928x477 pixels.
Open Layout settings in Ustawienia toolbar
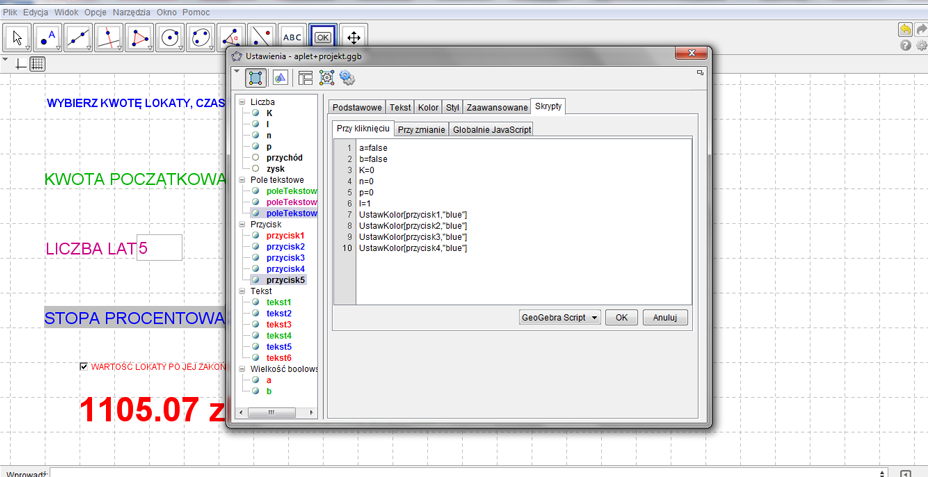[x=305, y=78]
